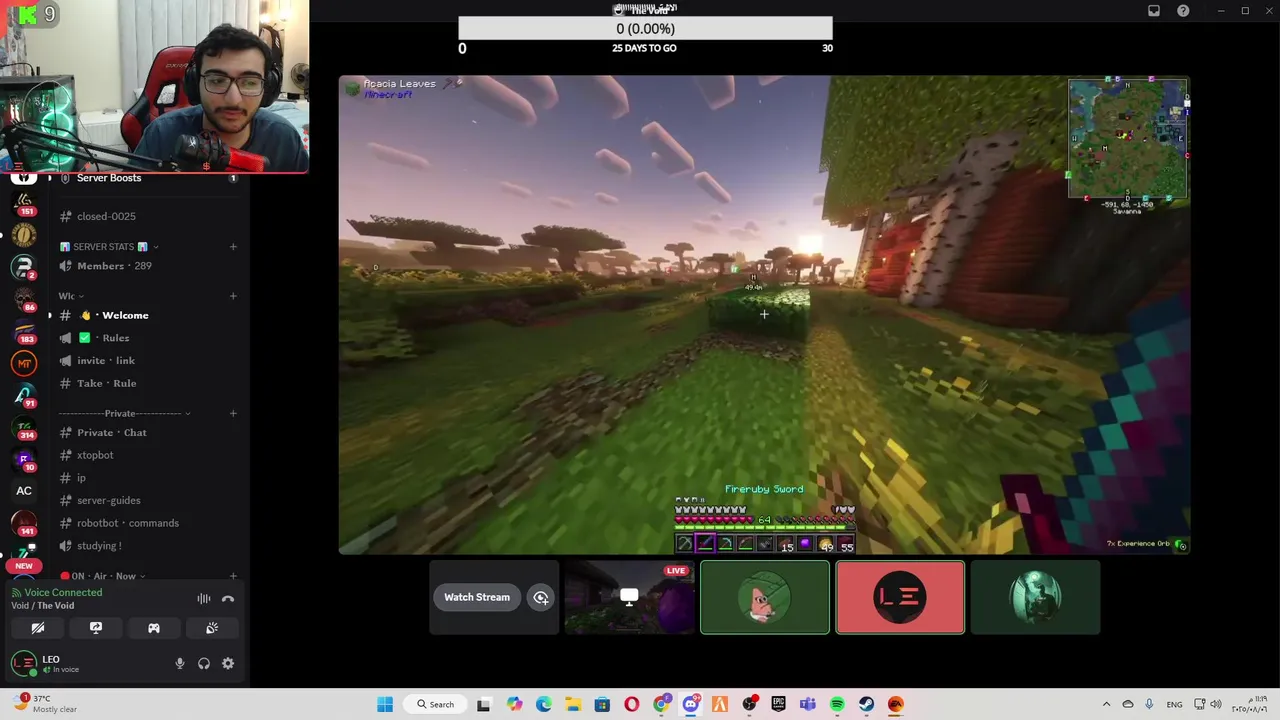The image size is (1280, 720).
Task: Open Discord User Settings gear
Action: tap(228, 663)
